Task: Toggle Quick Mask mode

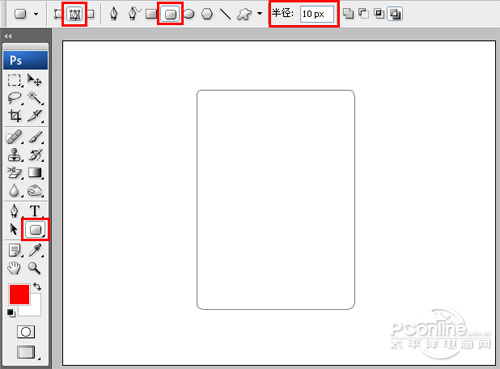Action: 26,332
